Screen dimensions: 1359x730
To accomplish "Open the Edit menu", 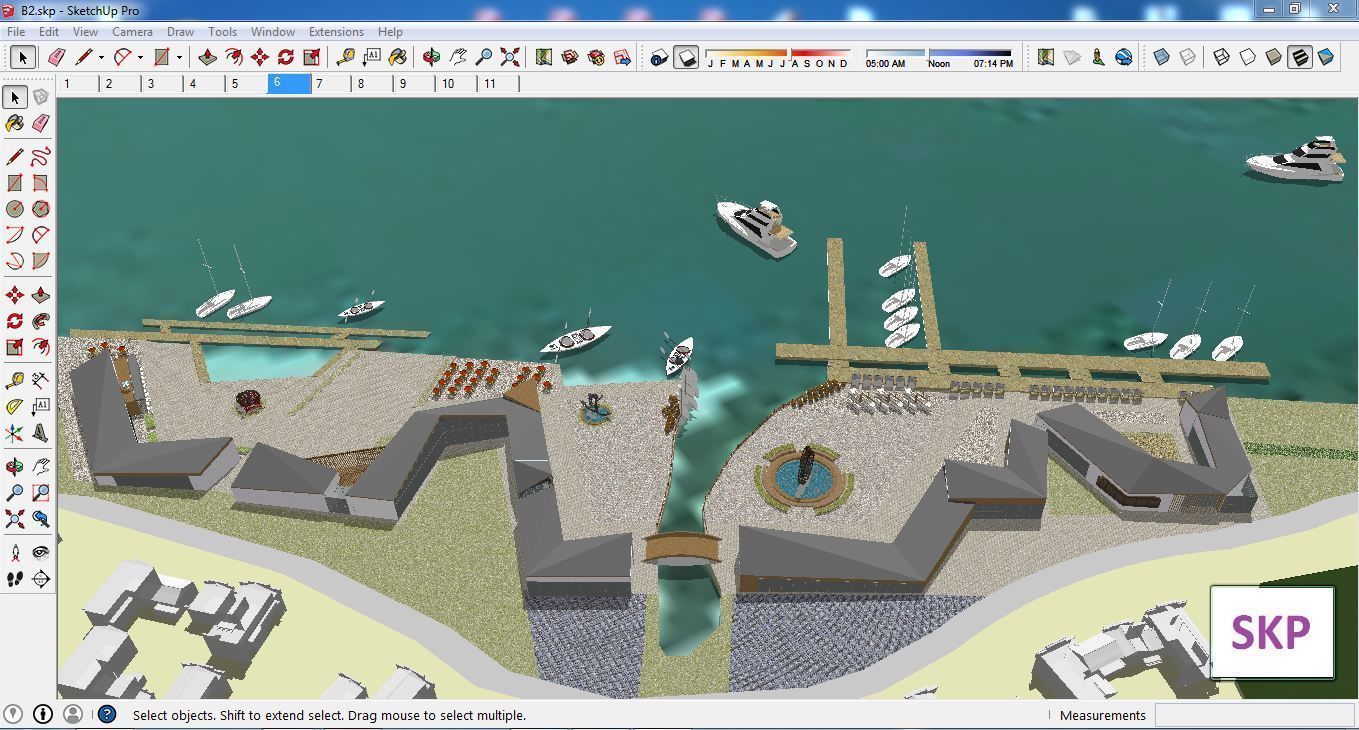I will point(48,32).
